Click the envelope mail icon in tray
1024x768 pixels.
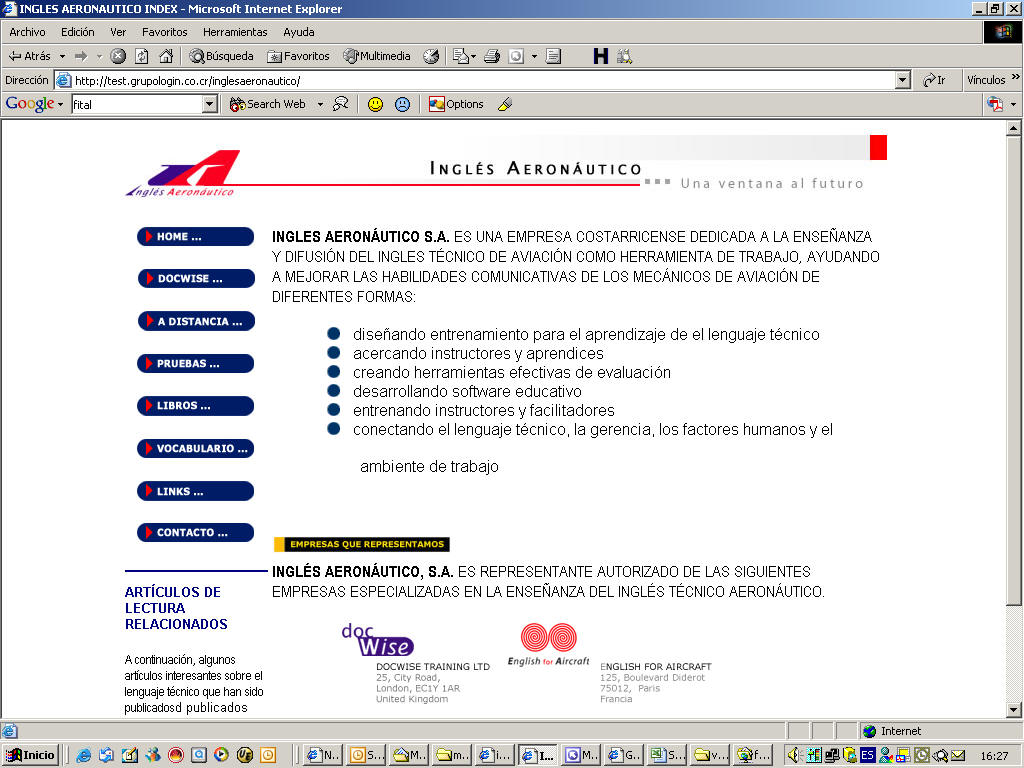pos(958,756)
